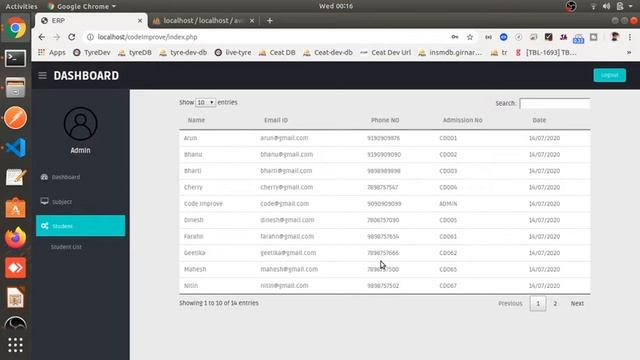Bookmark this page with star icon

point(470,37)
